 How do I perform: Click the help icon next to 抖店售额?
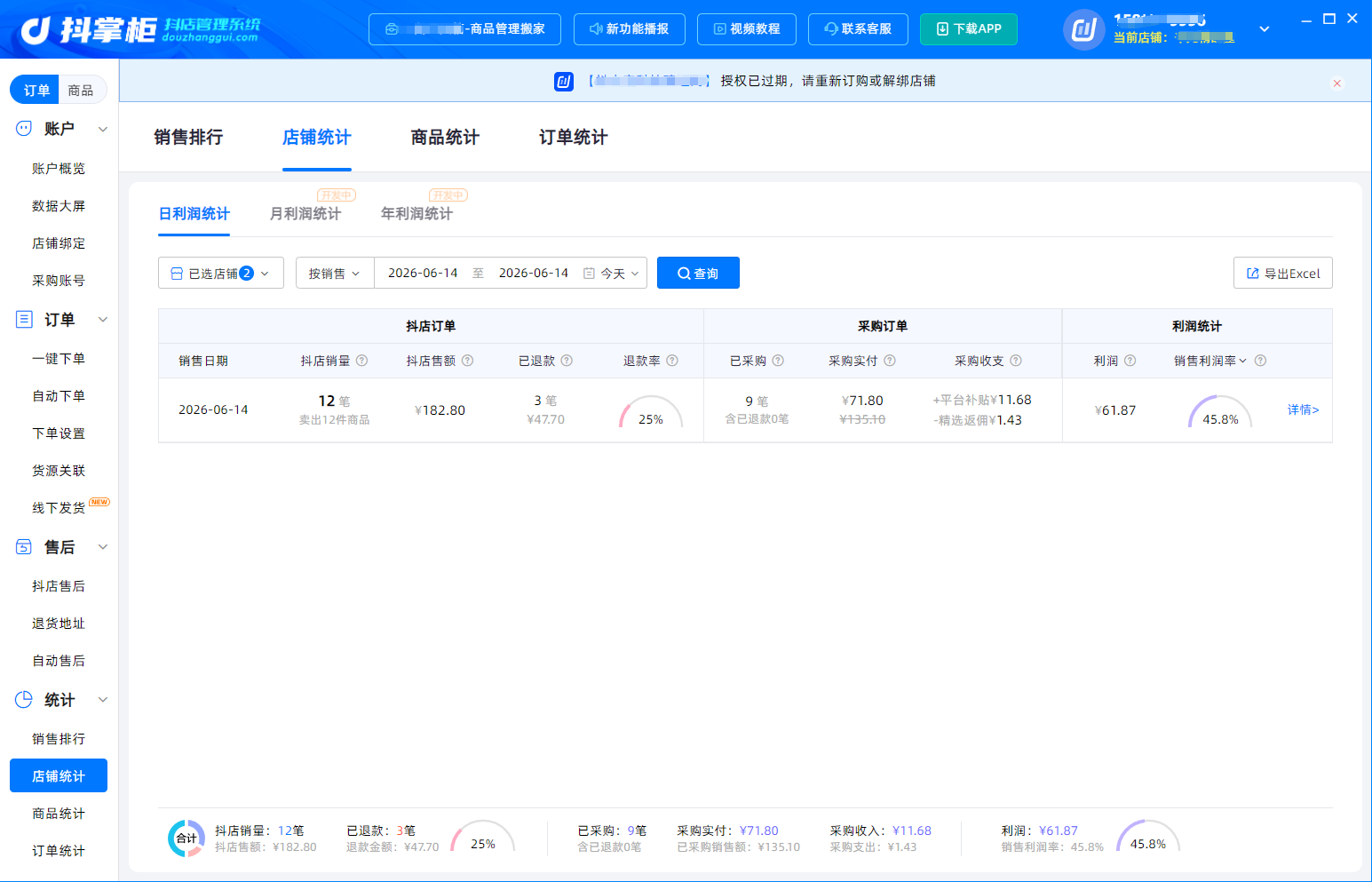pos(468,361)
